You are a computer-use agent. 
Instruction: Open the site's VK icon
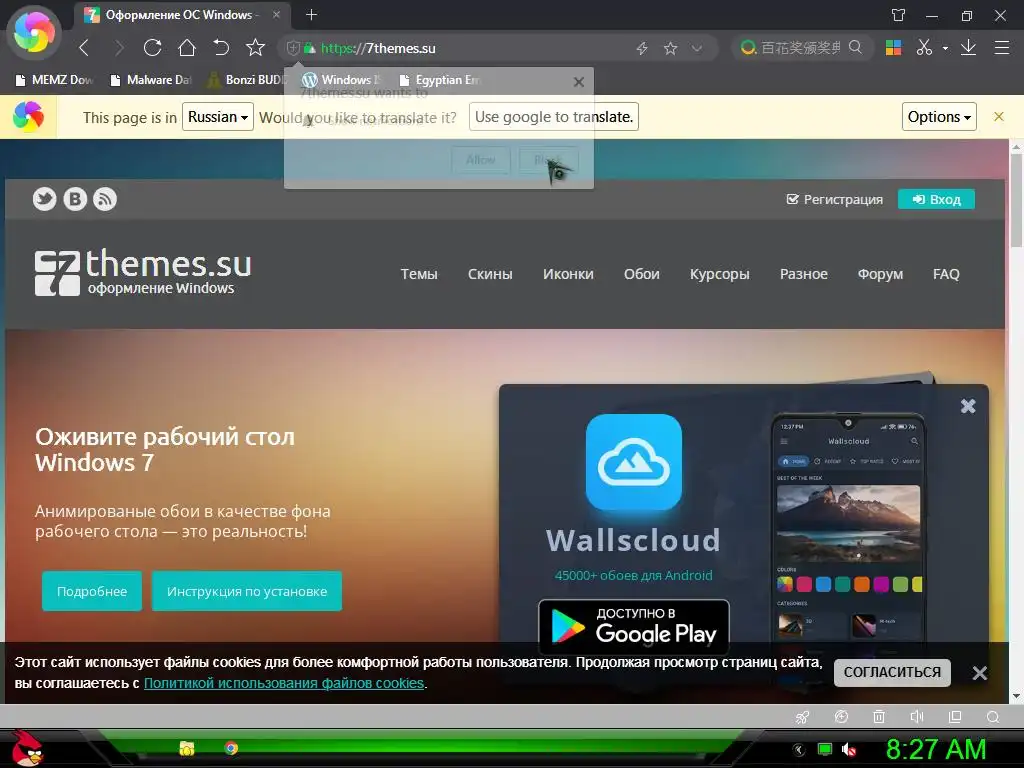pos(75,199)
